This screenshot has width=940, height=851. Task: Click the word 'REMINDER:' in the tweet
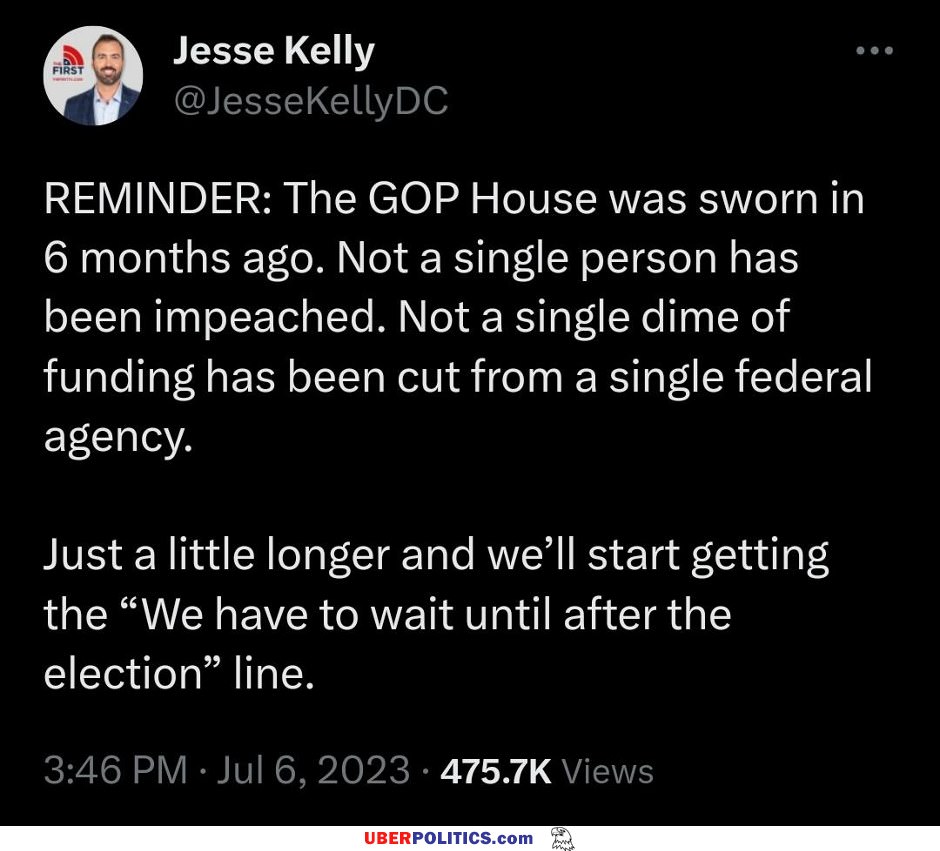(x=158, y=198)
